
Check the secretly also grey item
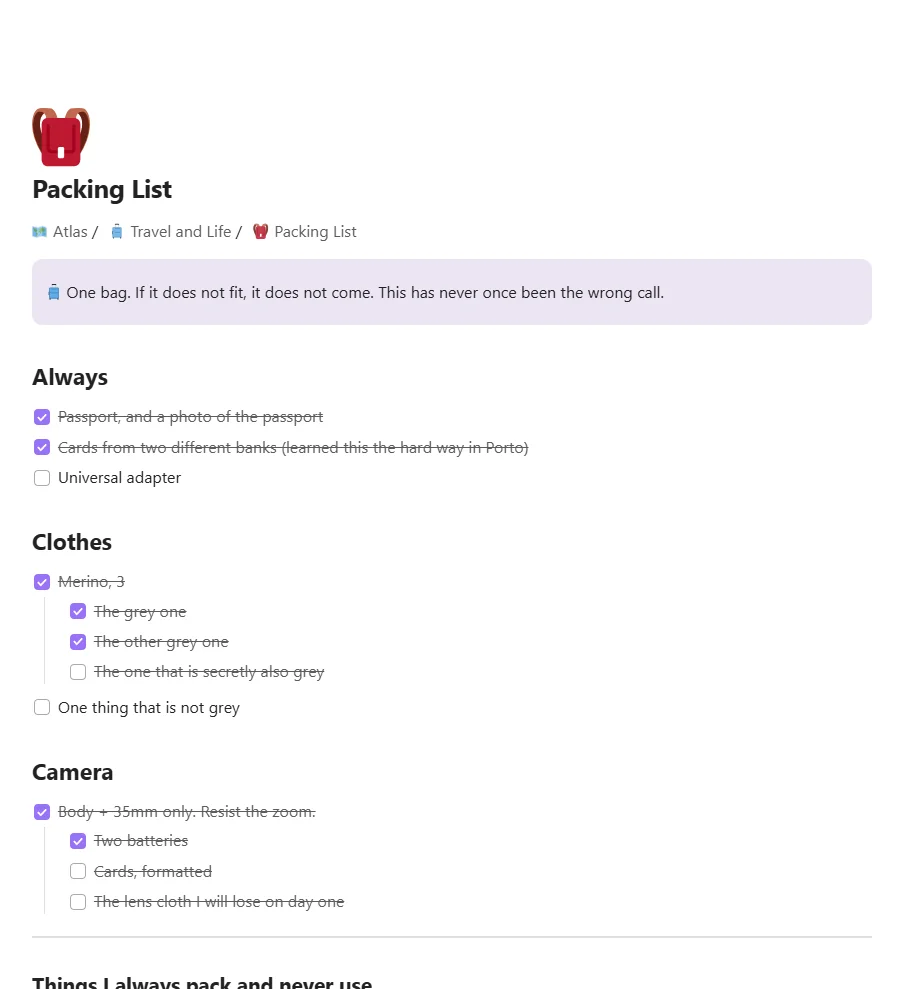click(78, 672)
